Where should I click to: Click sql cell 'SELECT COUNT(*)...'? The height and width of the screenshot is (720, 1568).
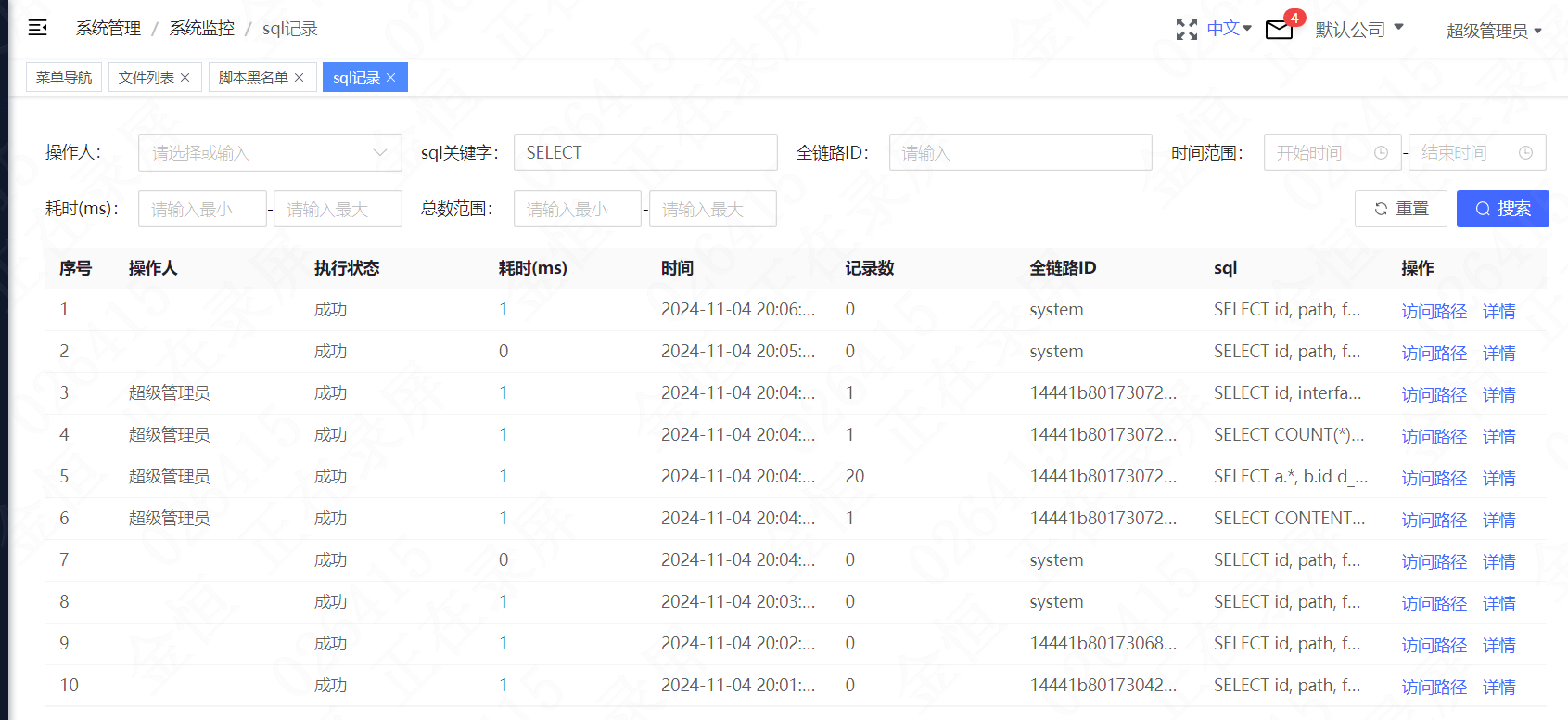pos(1288,435)
